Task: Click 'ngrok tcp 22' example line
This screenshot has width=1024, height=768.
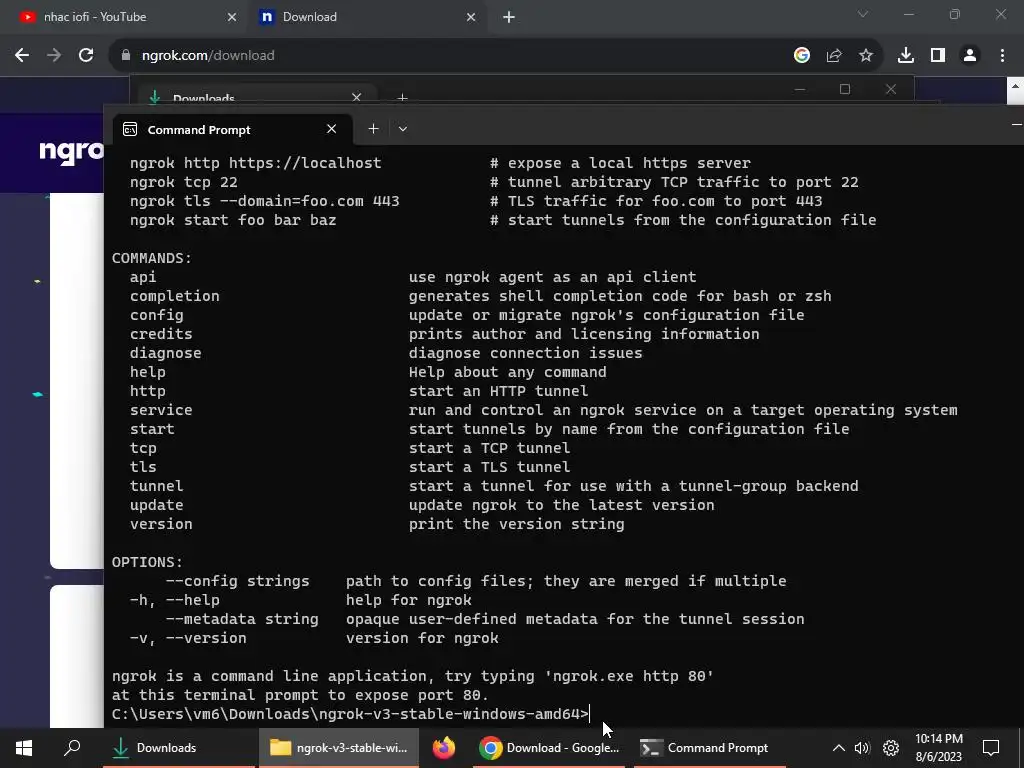Action: 184,182
